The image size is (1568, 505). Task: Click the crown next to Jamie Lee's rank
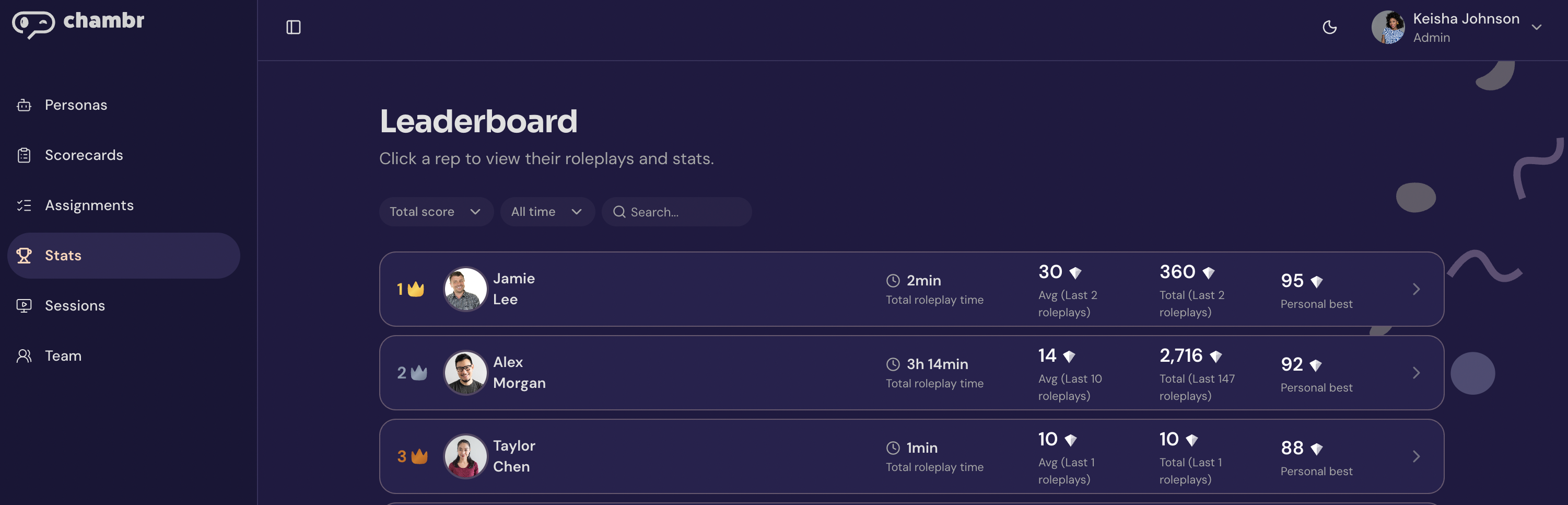coord(416,289)
